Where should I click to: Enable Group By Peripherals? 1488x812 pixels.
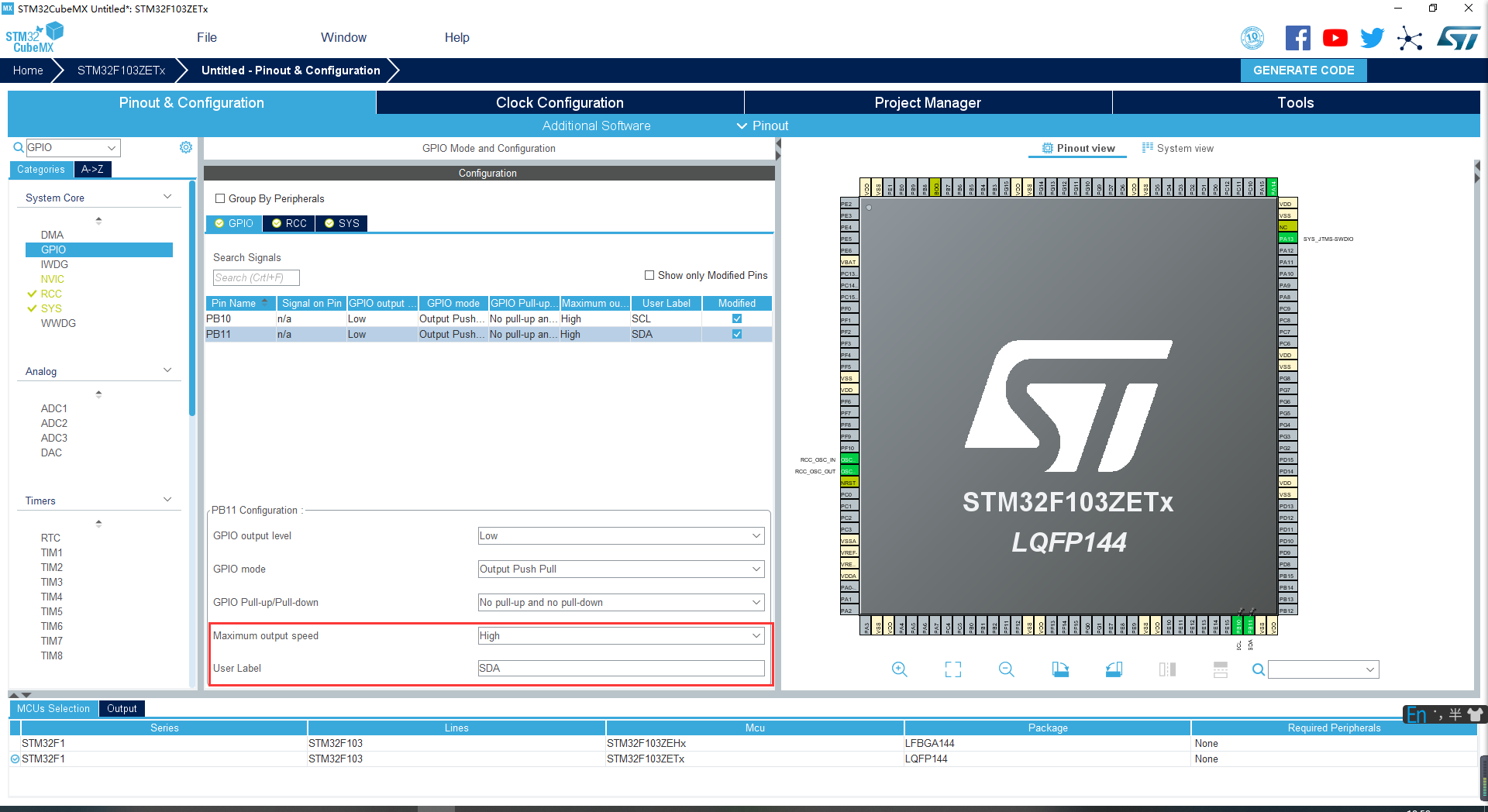(221, 198)
